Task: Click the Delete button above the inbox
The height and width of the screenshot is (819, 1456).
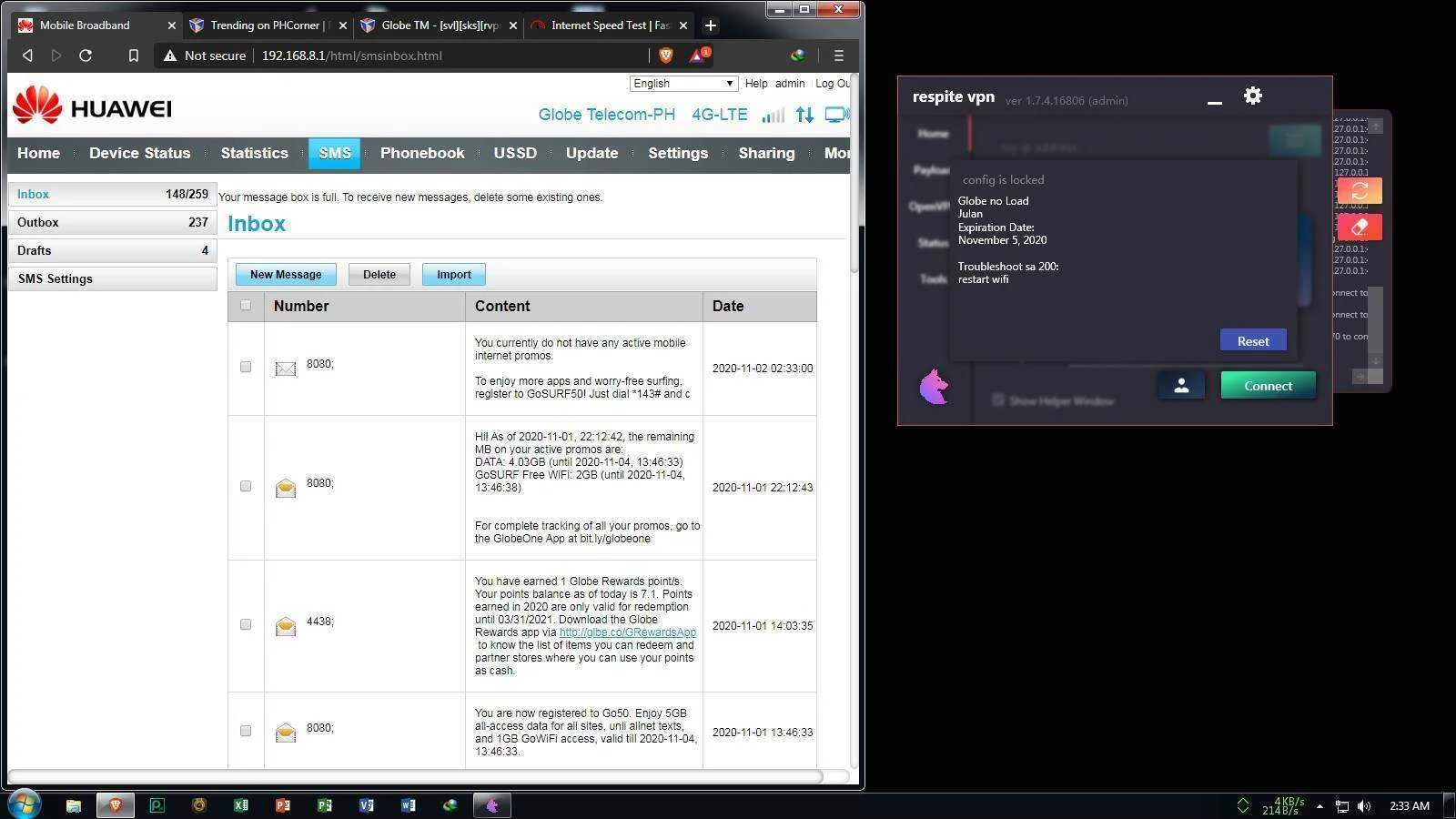Action: tap(379, 275)
